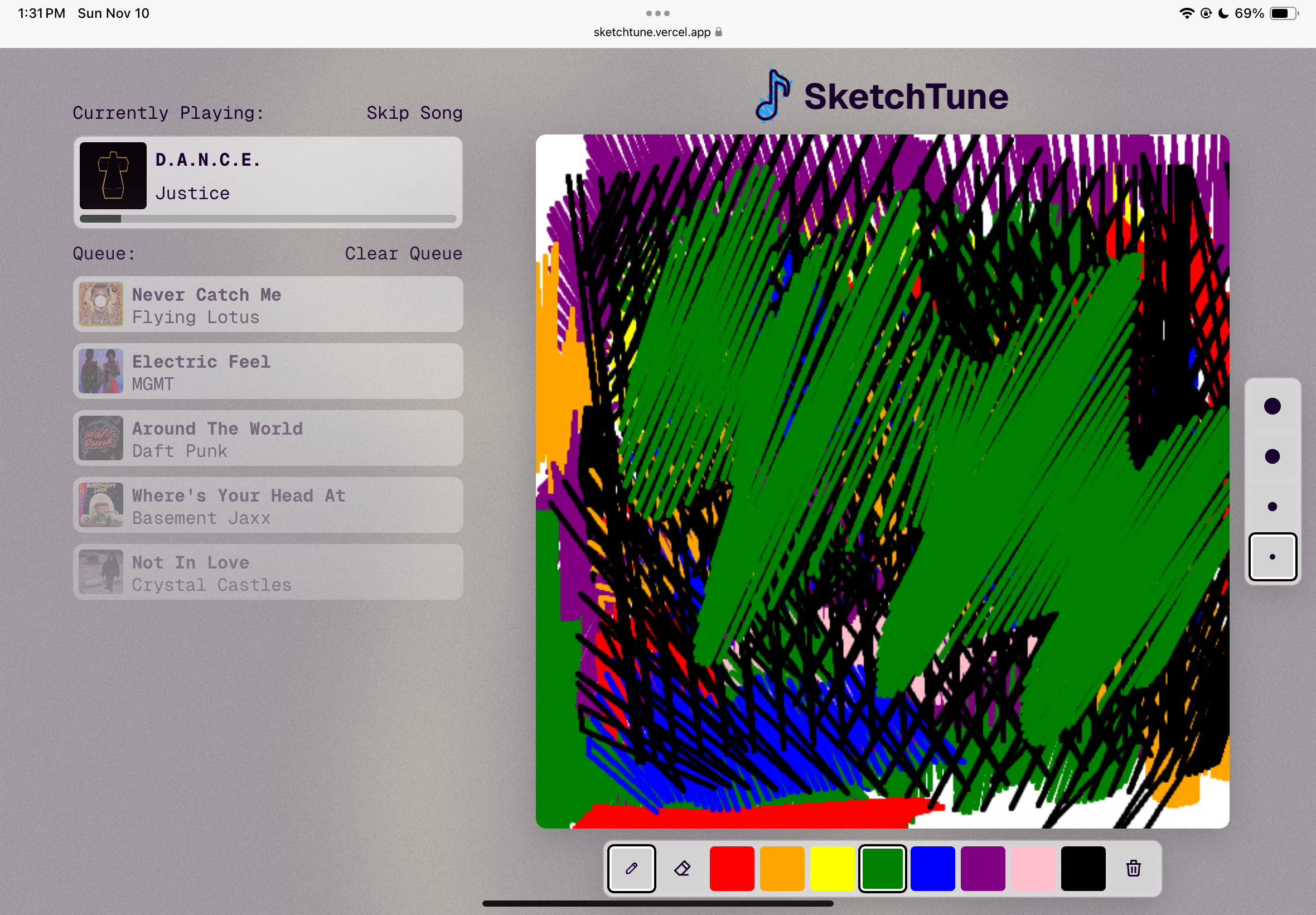This screenshot has width=1316, height=915.
Task: Choose the largest brush size dot
Action: click(1272, 406)
